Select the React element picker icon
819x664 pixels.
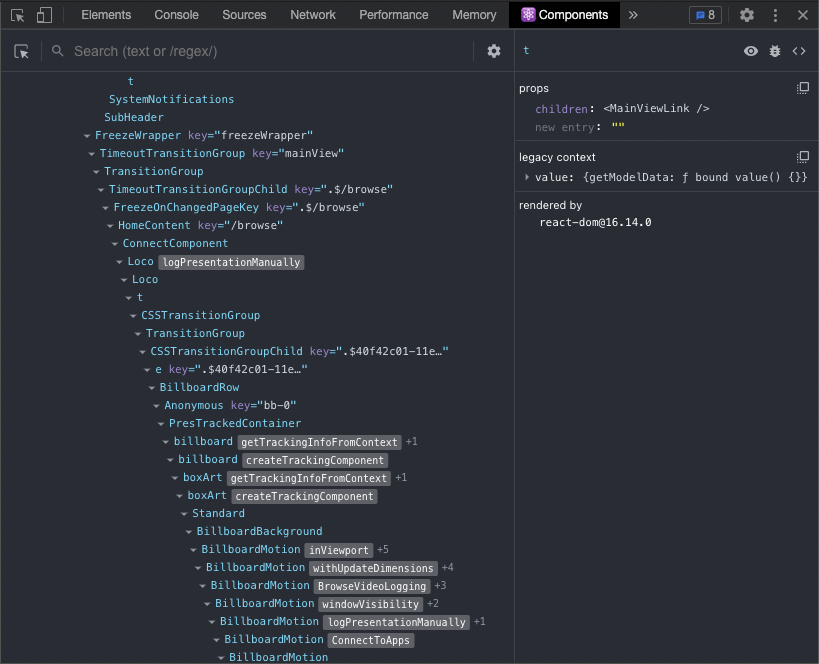click(21, 50)
